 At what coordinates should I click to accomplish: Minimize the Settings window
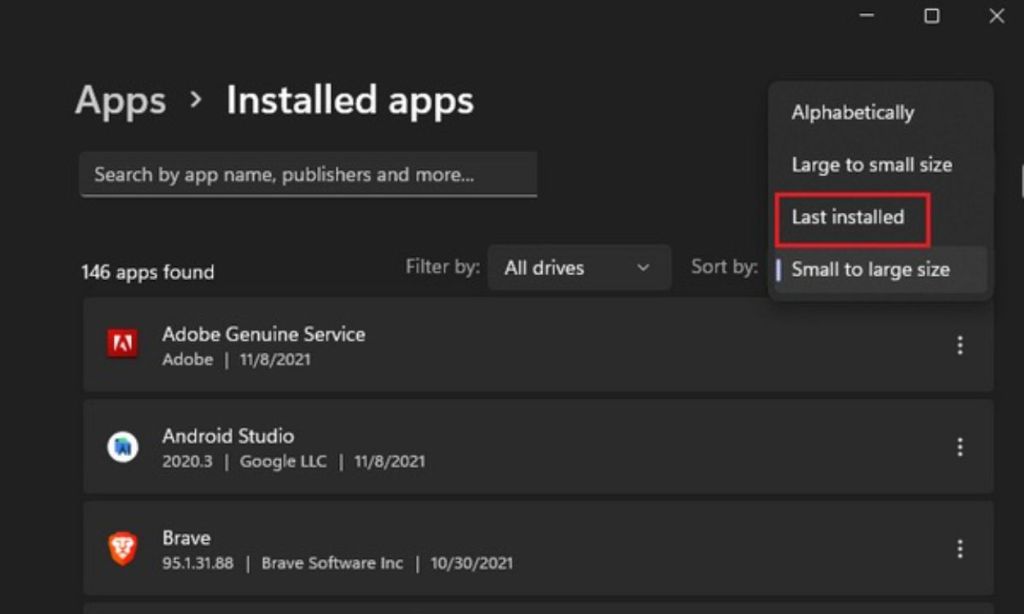pyautogui.click(x=867, y=15)
